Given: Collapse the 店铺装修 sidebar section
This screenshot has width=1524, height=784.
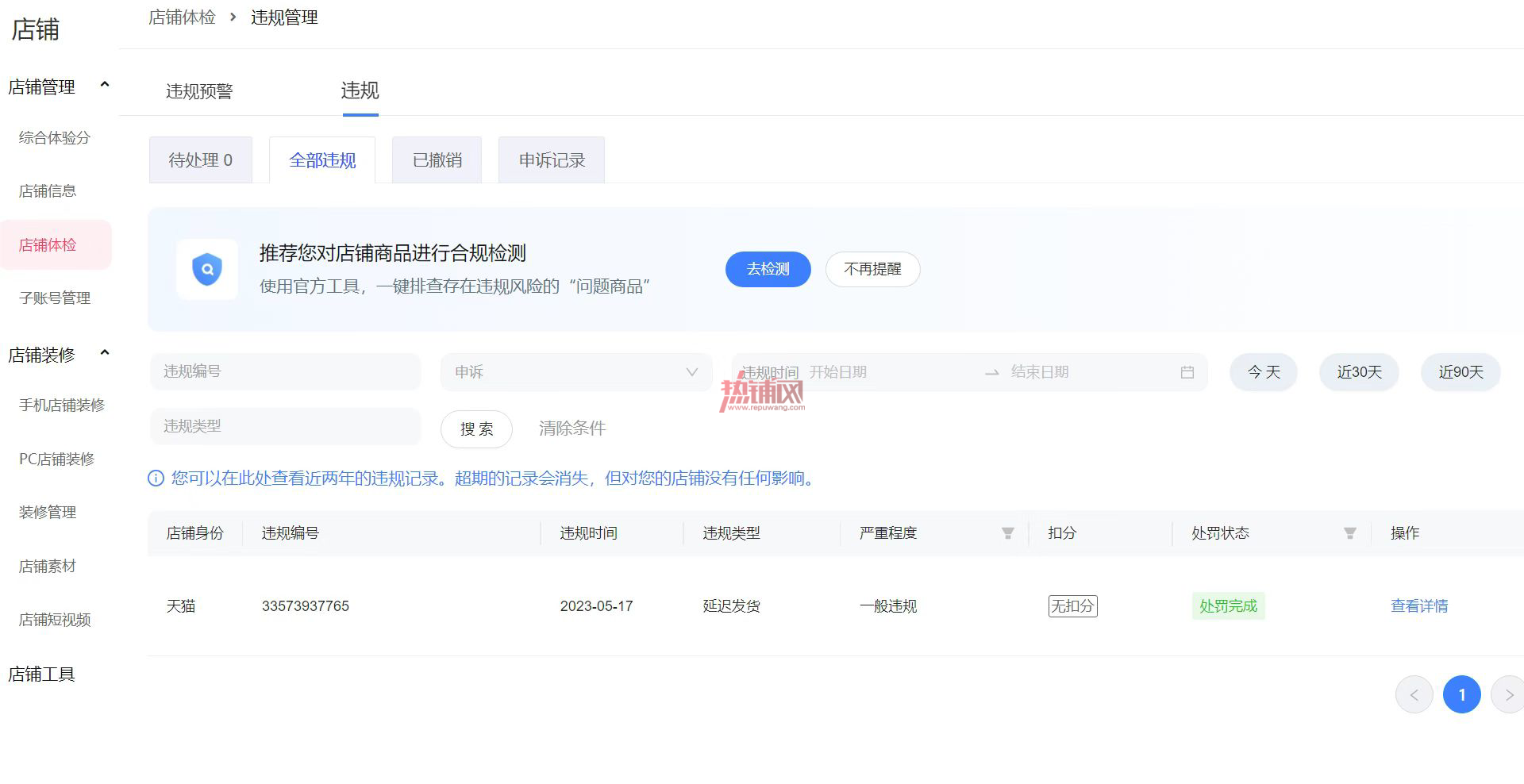Looking at the screenshot, I should point(104,353).
